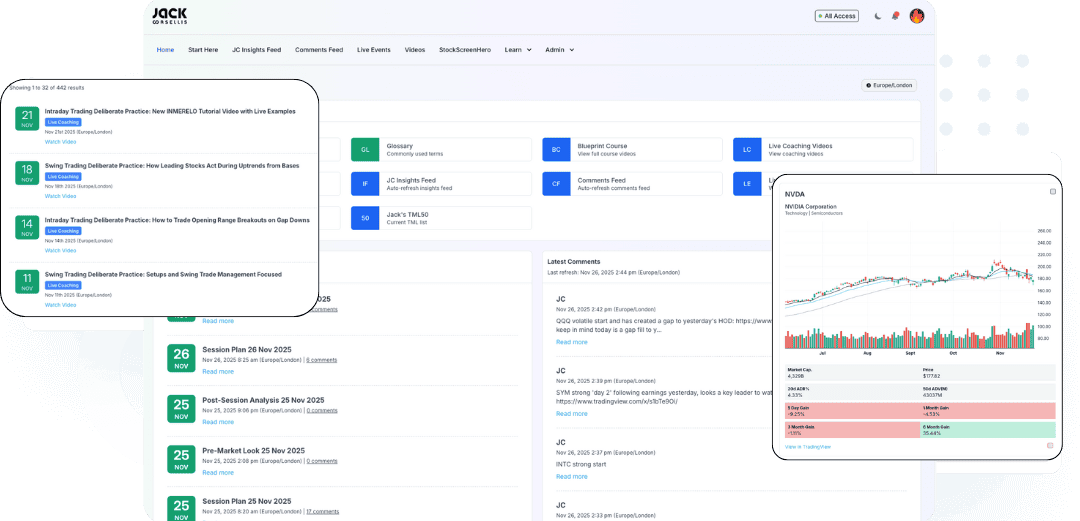Screen dimensions: 1080x521
Task: Click the Price $177.82 cell
Action: click(x=988, y=373)
